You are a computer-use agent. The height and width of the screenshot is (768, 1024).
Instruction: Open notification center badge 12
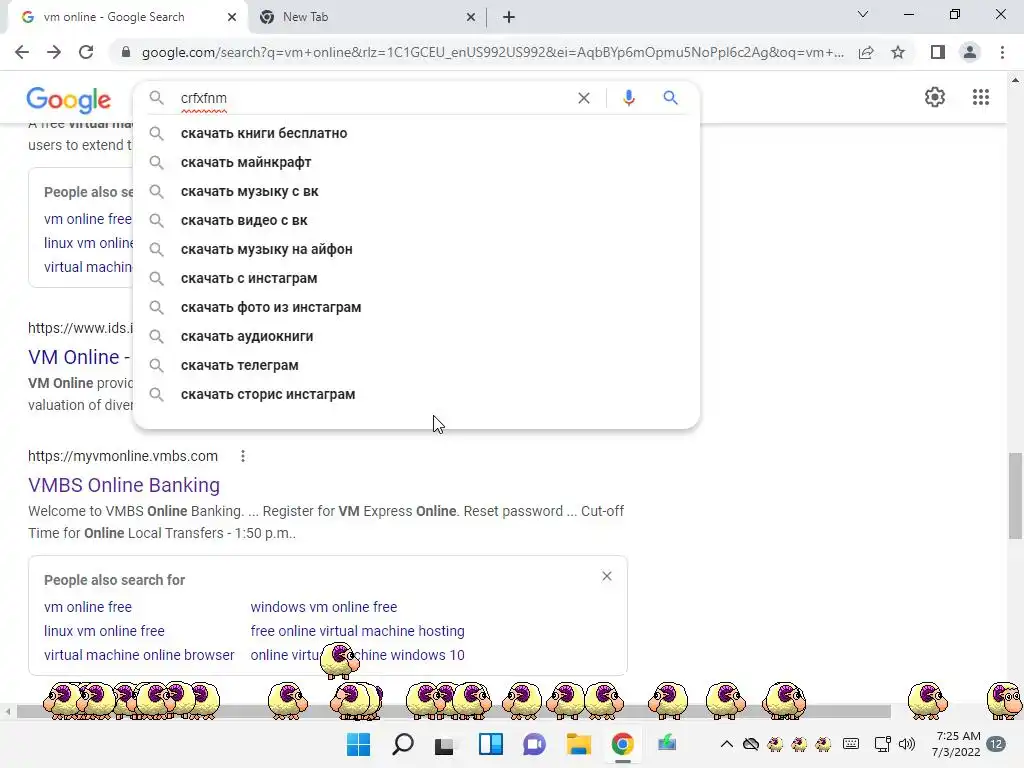997,744
